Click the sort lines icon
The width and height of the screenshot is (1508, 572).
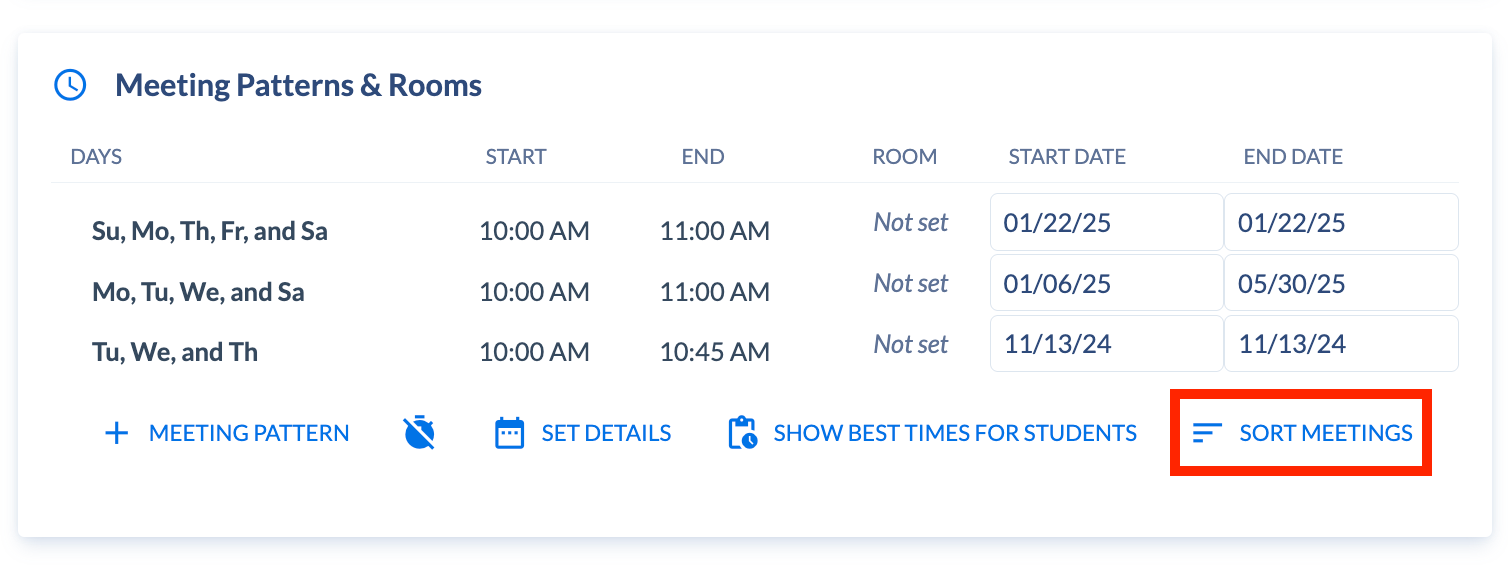point(1208,433)
